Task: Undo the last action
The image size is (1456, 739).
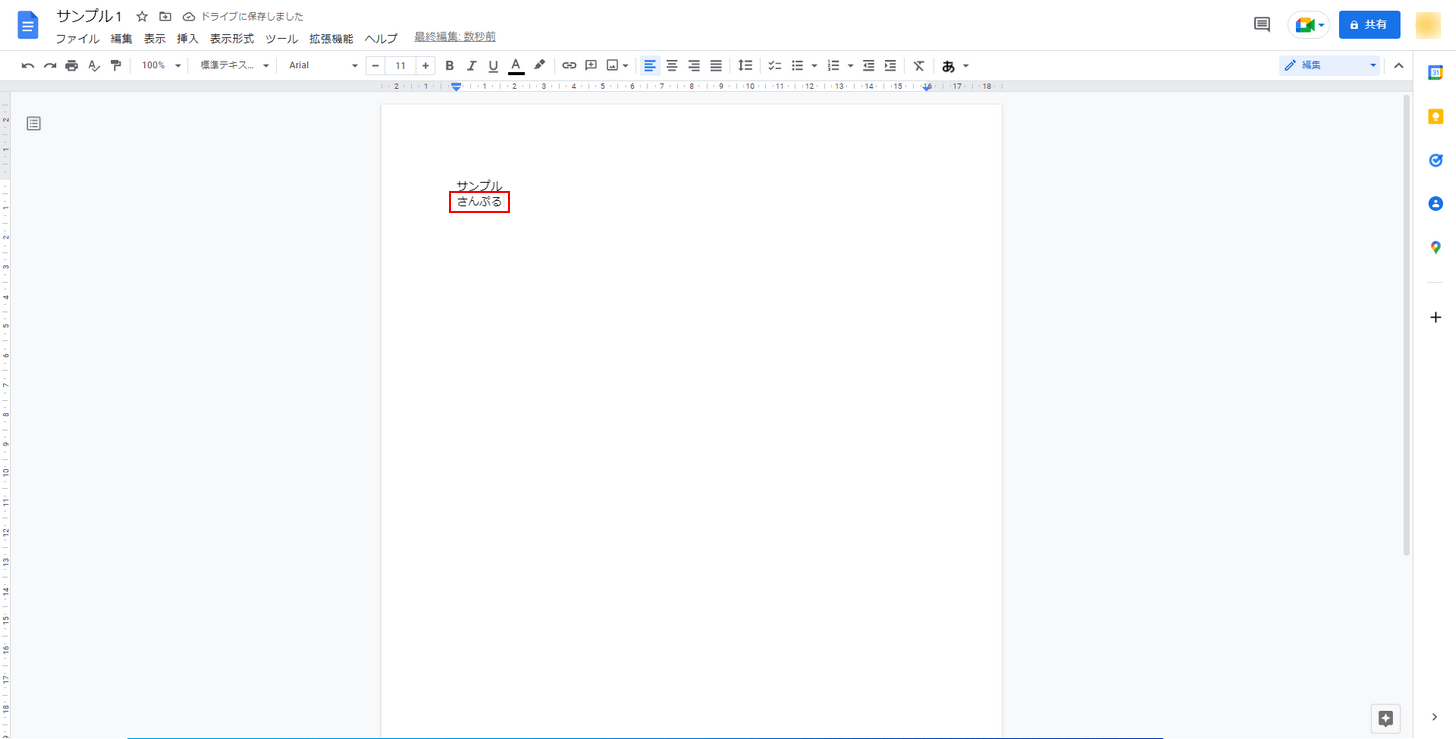Action: point(28,66)
